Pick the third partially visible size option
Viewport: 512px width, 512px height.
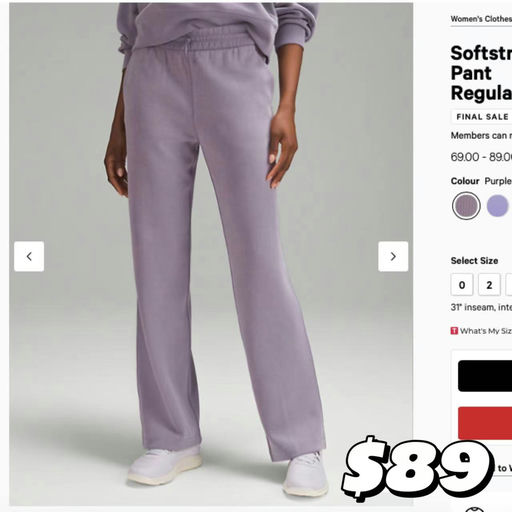pyautogui.click(x=509, y=285)
